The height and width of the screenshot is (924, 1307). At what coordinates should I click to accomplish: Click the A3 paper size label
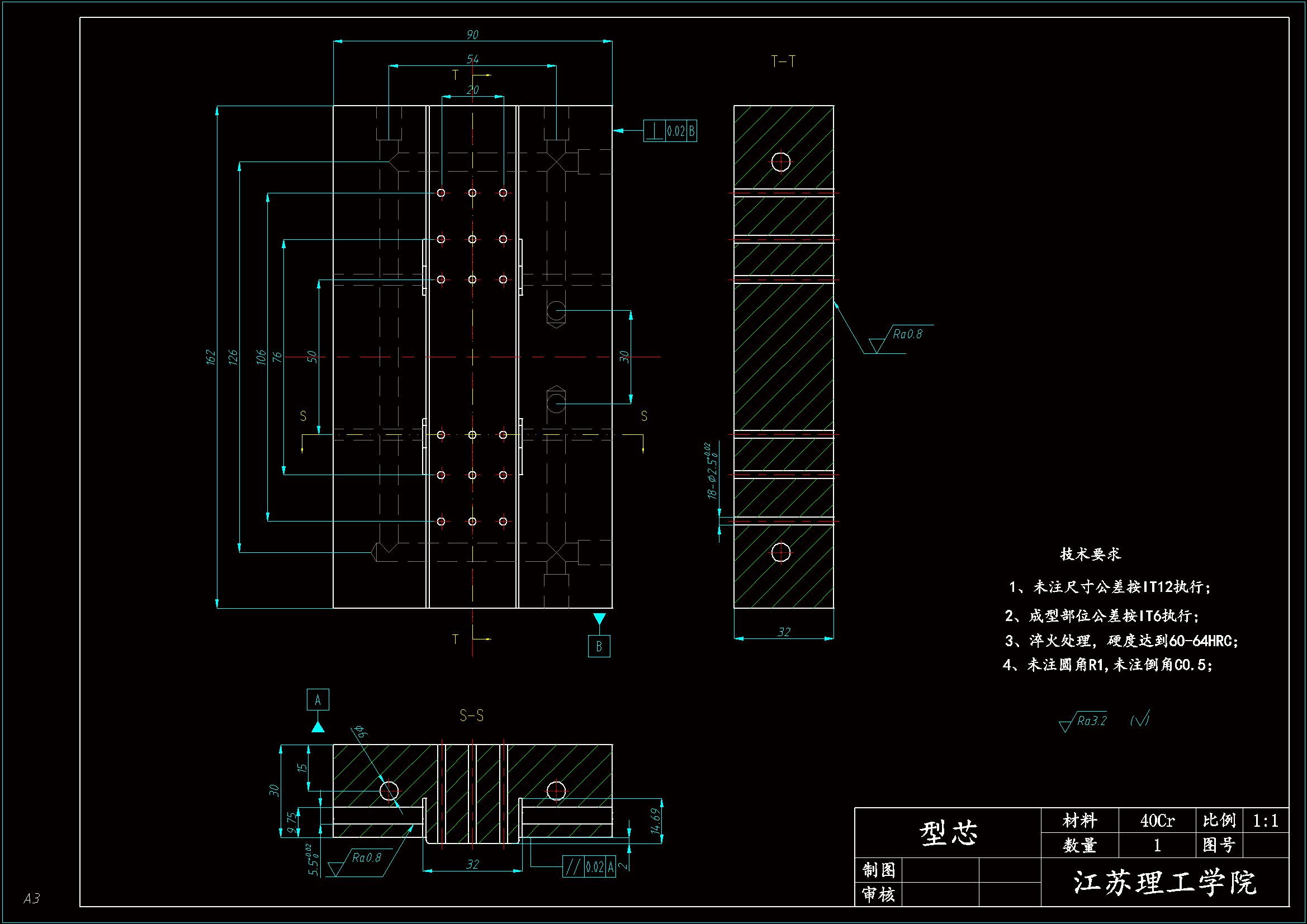32,898
